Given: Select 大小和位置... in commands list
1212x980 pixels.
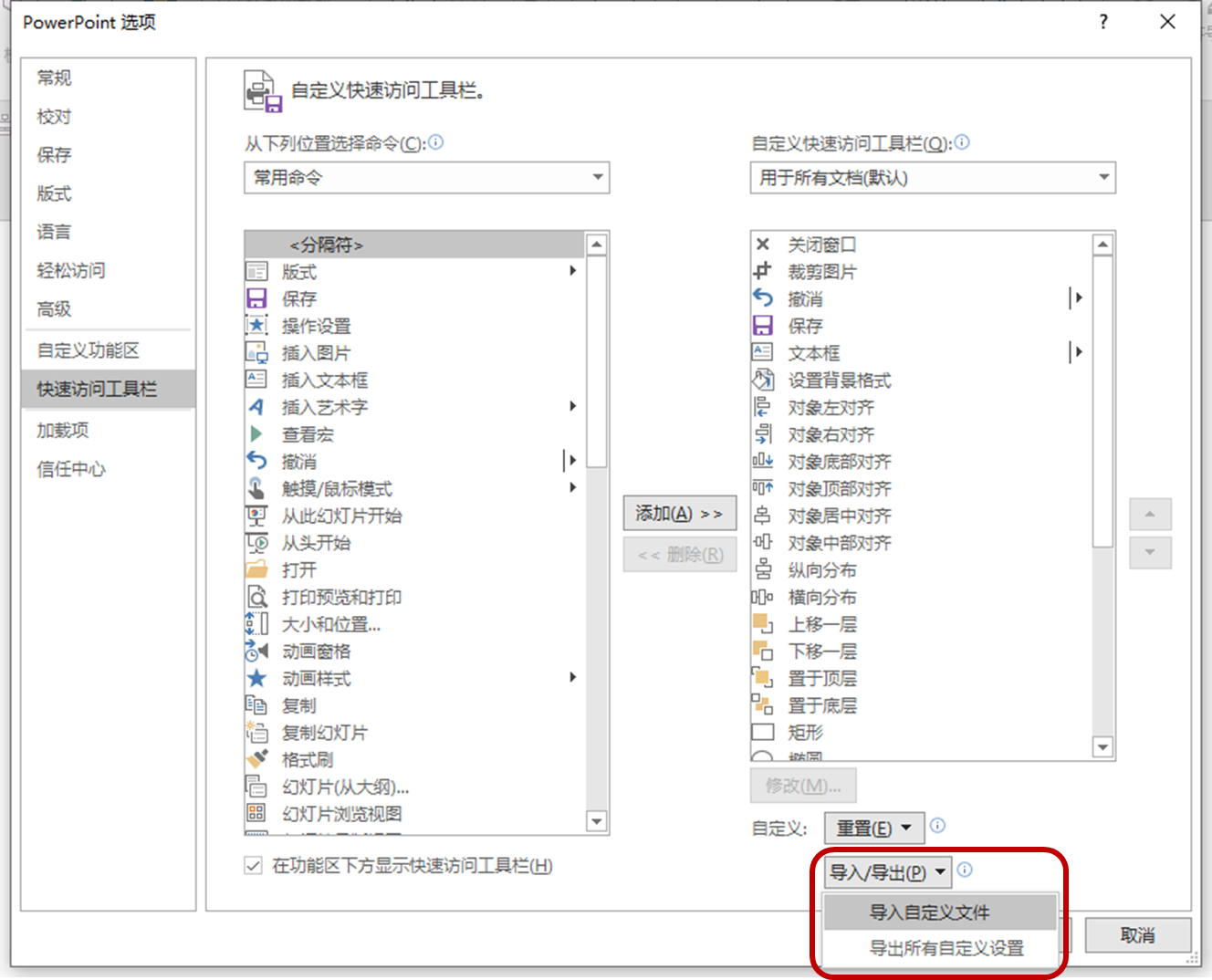Looking at the screenshot, I should pyautogui.click(x=415, y=624).
